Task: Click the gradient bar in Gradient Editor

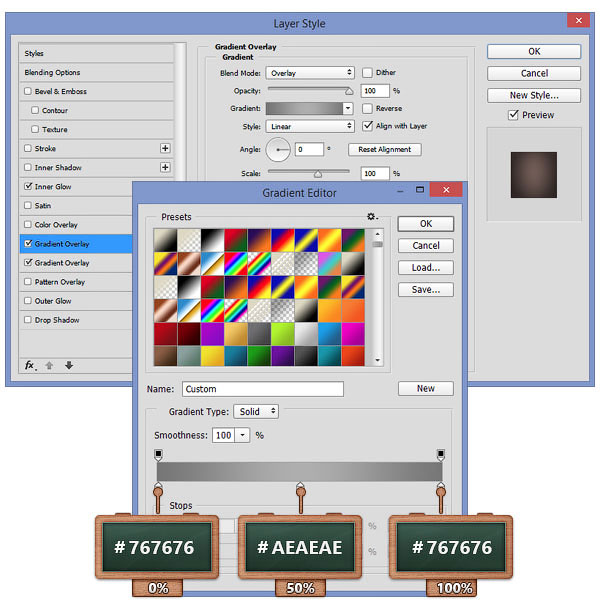Action: (300, 471)
